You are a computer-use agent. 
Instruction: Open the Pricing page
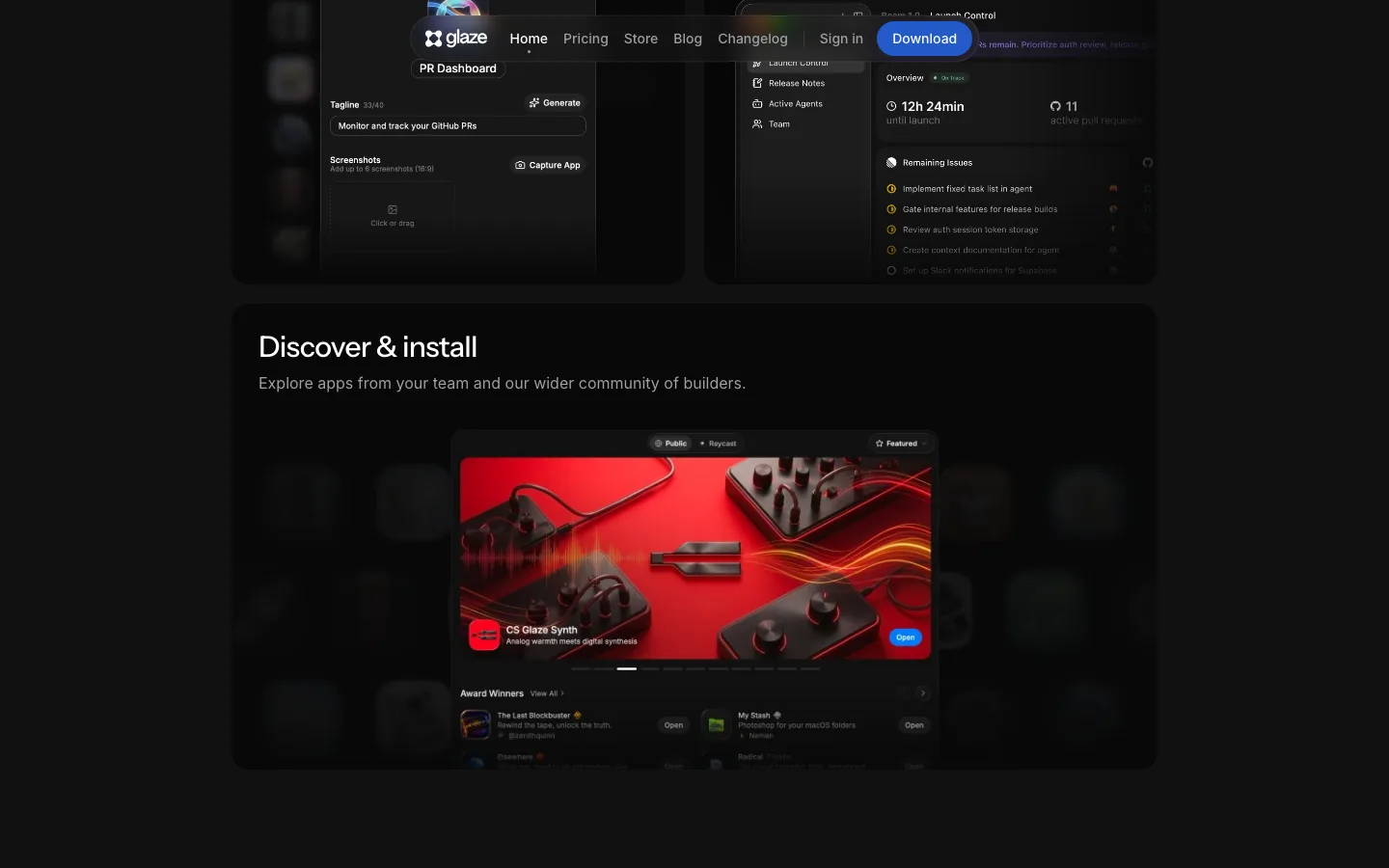coord(586,39)
